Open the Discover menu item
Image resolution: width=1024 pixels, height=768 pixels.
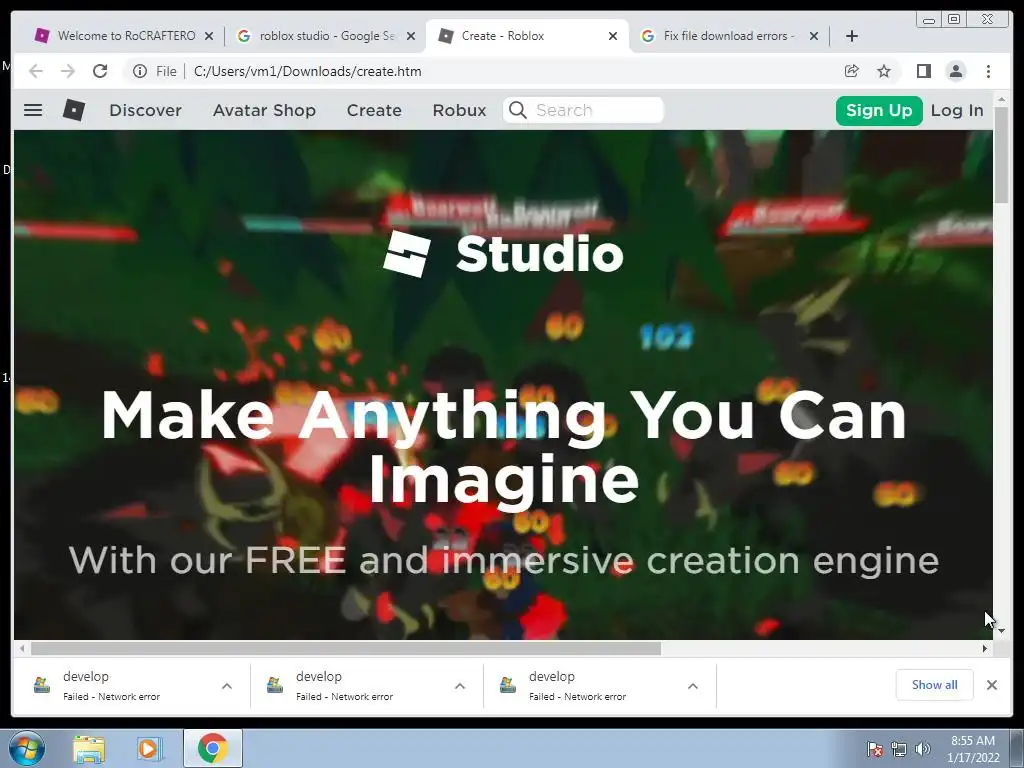[145, 110]
